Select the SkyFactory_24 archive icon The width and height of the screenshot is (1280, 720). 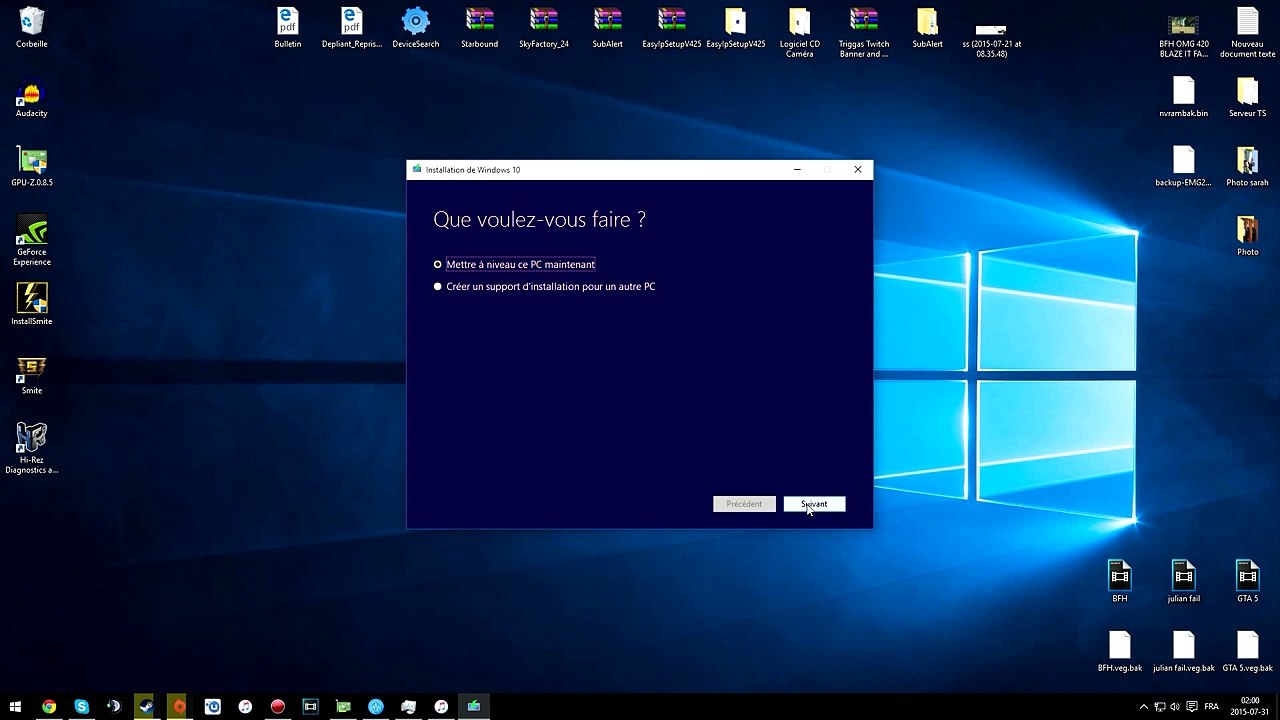click(544, 28)
